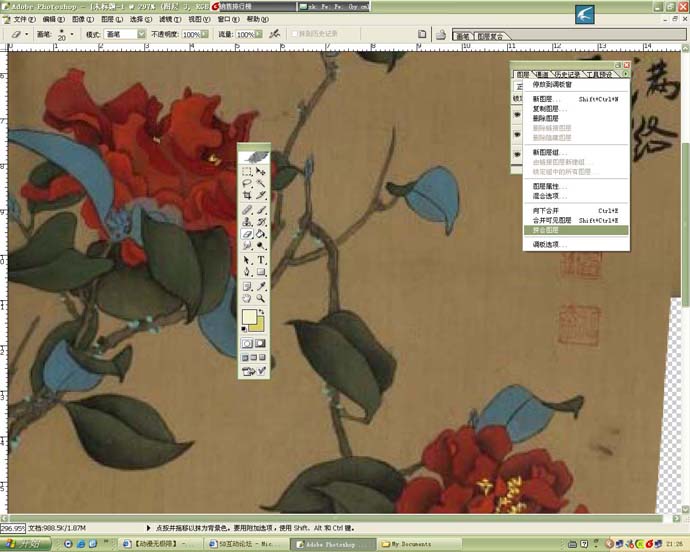Toggle the Erase to History checkbox
This screenshot has height=552, width=690.
[x=295, y=34]
